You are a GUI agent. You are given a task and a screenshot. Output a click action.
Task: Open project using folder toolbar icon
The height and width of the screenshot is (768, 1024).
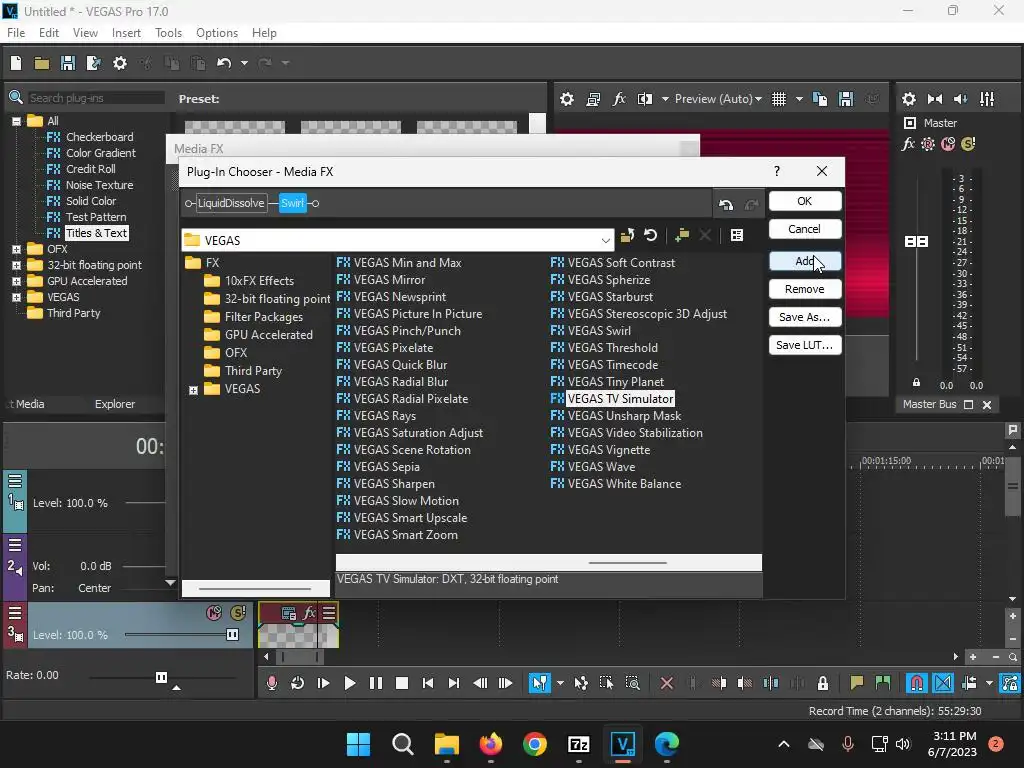(x=42, y=63)
